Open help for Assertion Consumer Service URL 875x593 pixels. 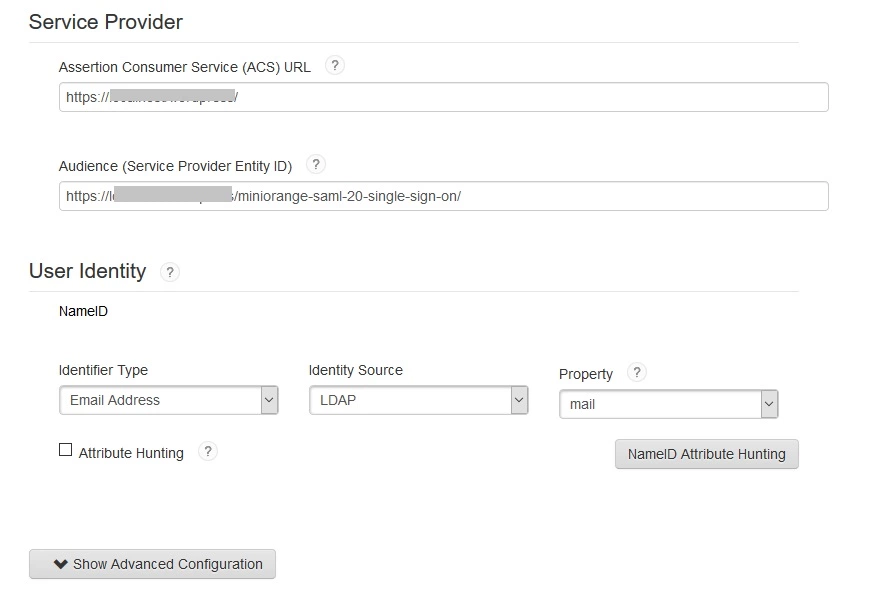click(334, 66)
